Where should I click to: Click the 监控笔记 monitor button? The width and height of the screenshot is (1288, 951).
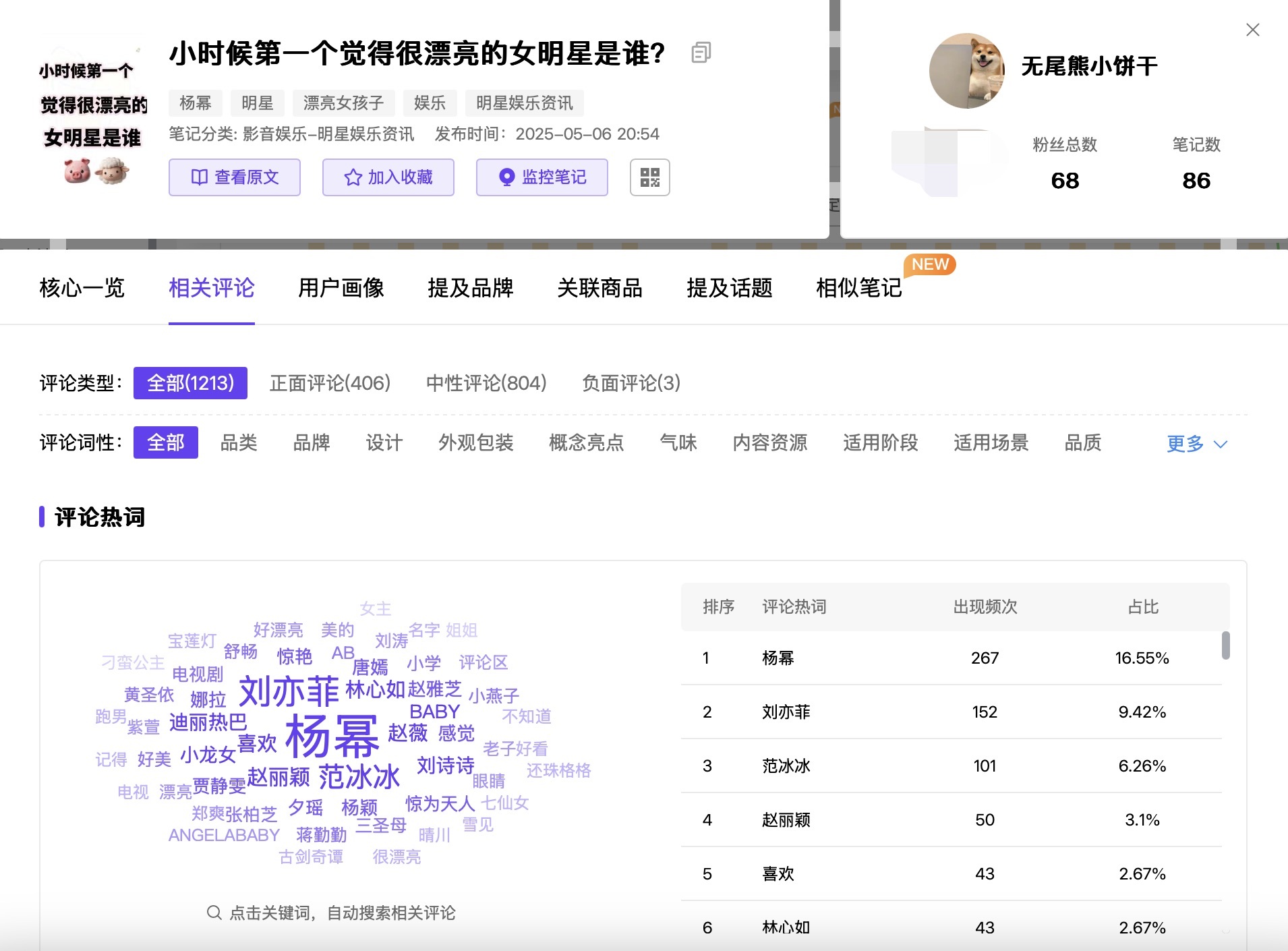[x=542, y=177]
